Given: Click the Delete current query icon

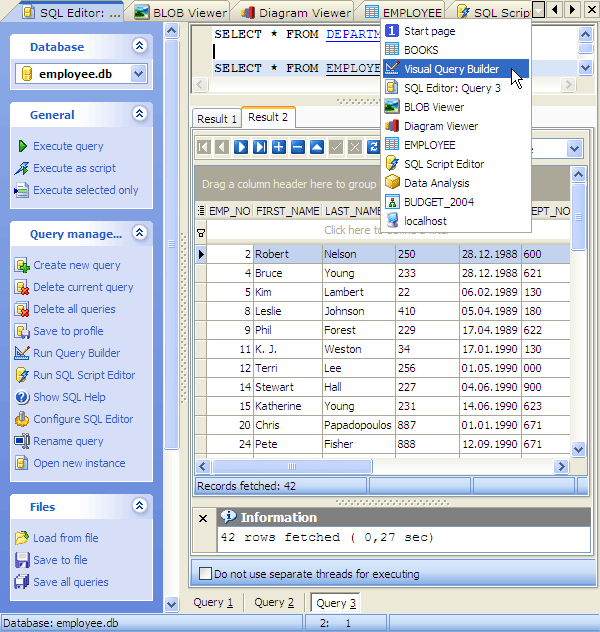Looking at the screenshot, I should [x=22, y=287].
